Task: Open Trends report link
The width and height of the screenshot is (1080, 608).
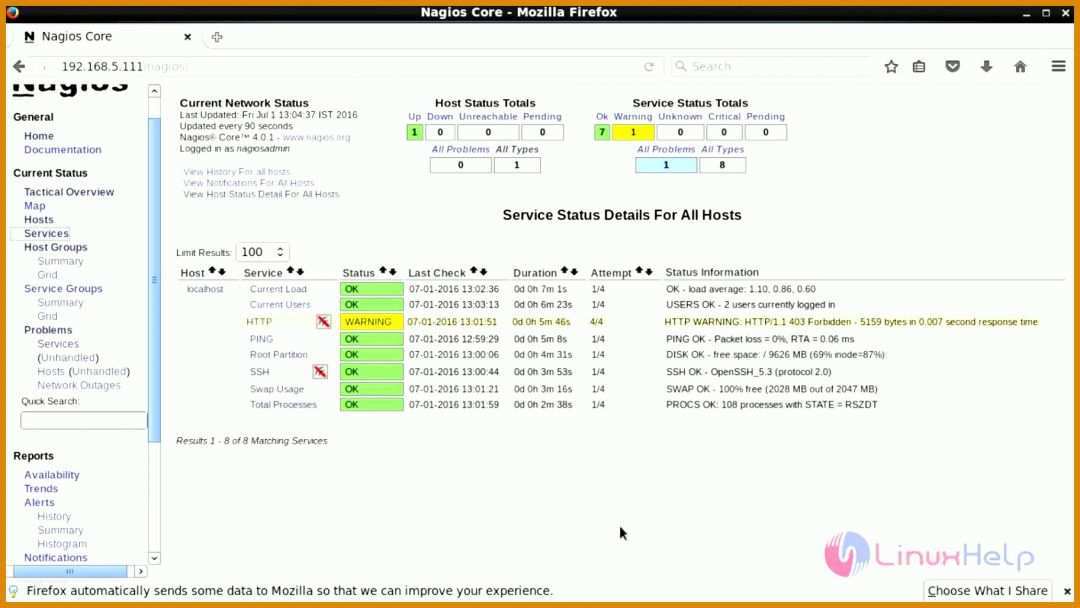Action: coord(41,489)
